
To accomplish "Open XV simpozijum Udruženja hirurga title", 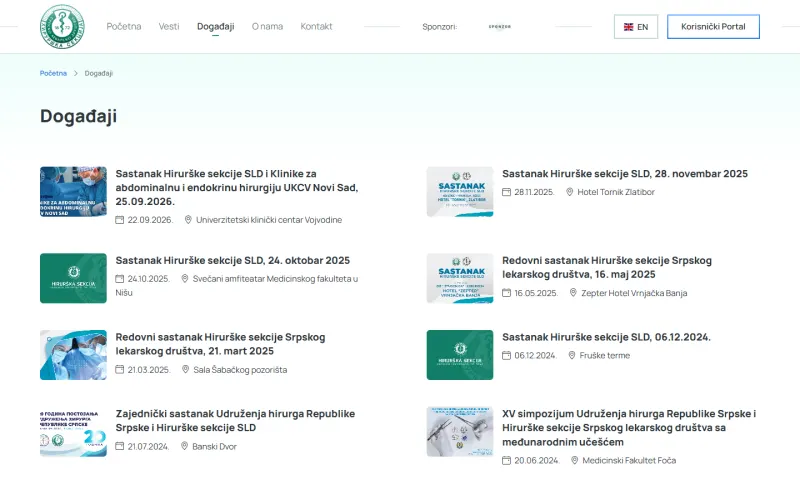I will (629, 428).
